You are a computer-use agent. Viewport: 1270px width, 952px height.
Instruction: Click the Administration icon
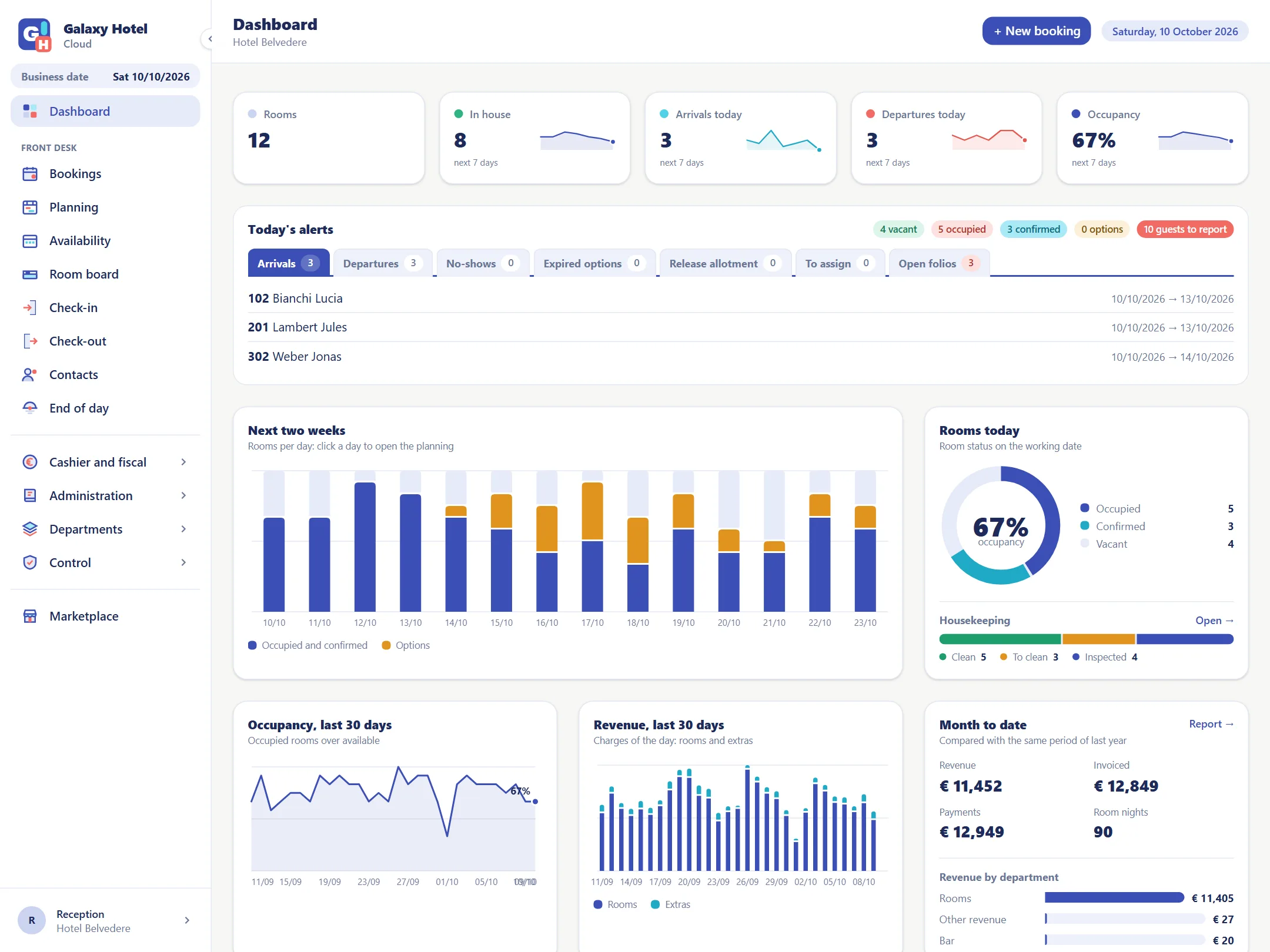click(30, 496)
